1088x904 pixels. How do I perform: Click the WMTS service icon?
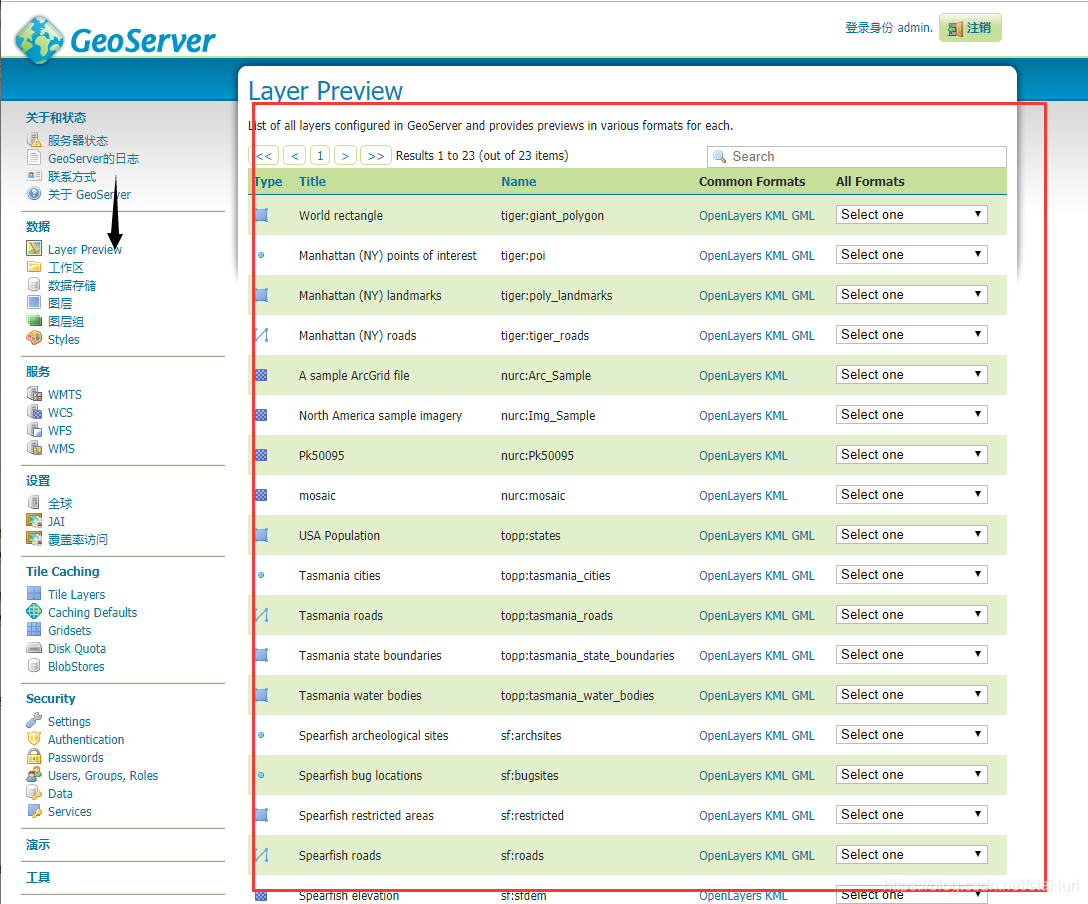click(x=34, y=393)
